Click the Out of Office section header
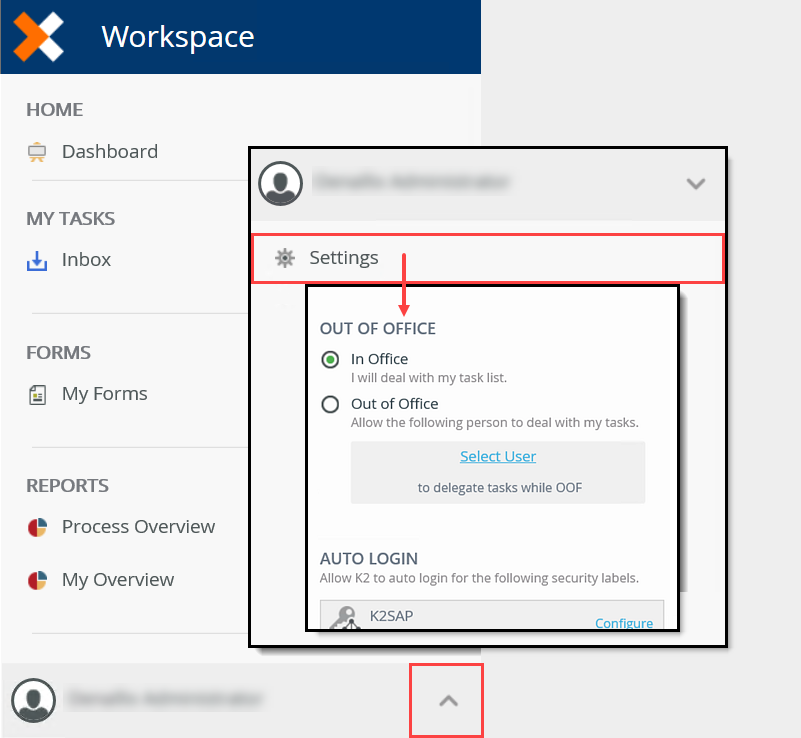The width and height of the screenshot is (801, 738). (377, 328)
